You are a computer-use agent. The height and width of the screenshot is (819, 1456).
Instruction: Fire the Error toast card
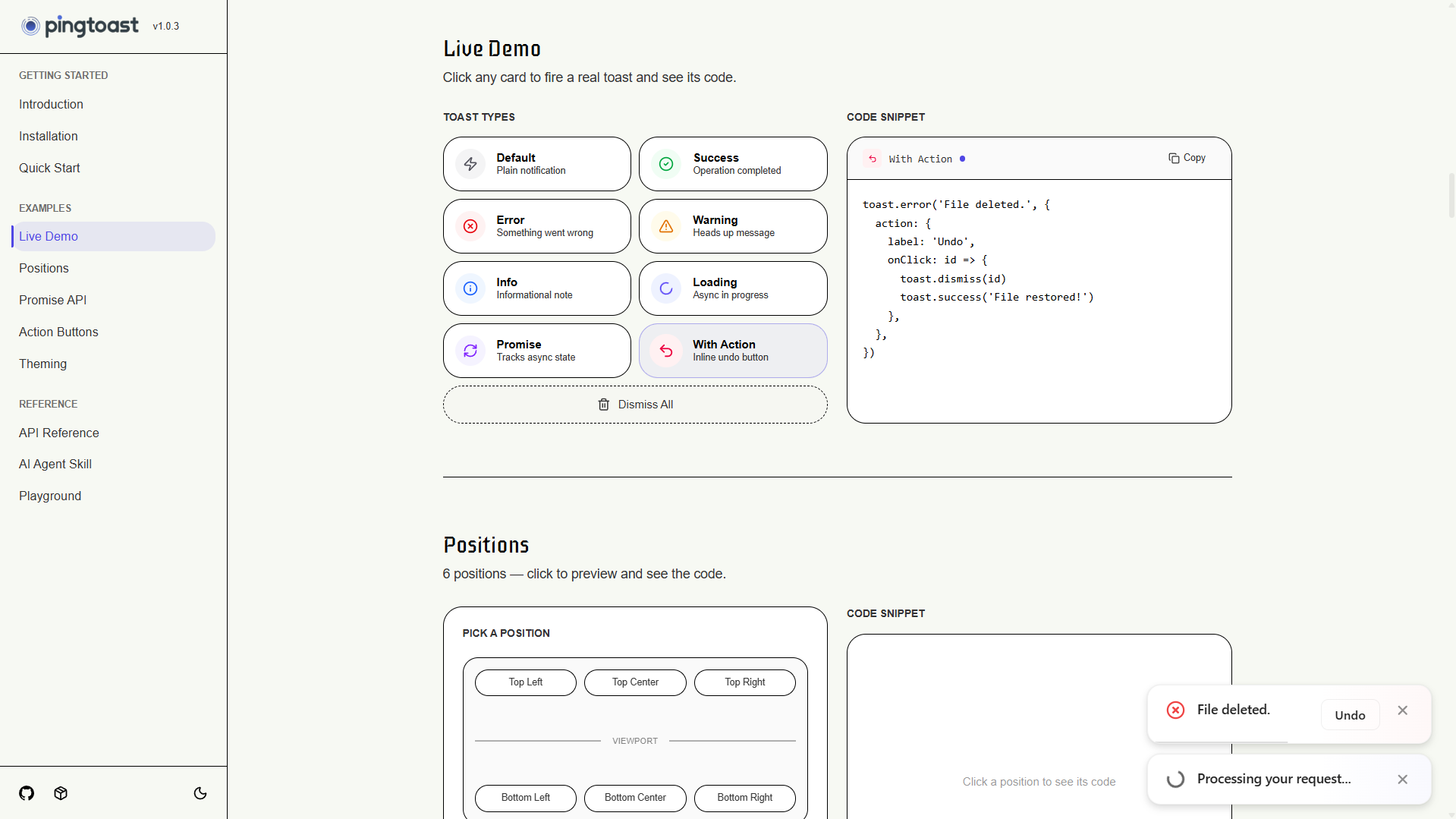pos(537,226)
